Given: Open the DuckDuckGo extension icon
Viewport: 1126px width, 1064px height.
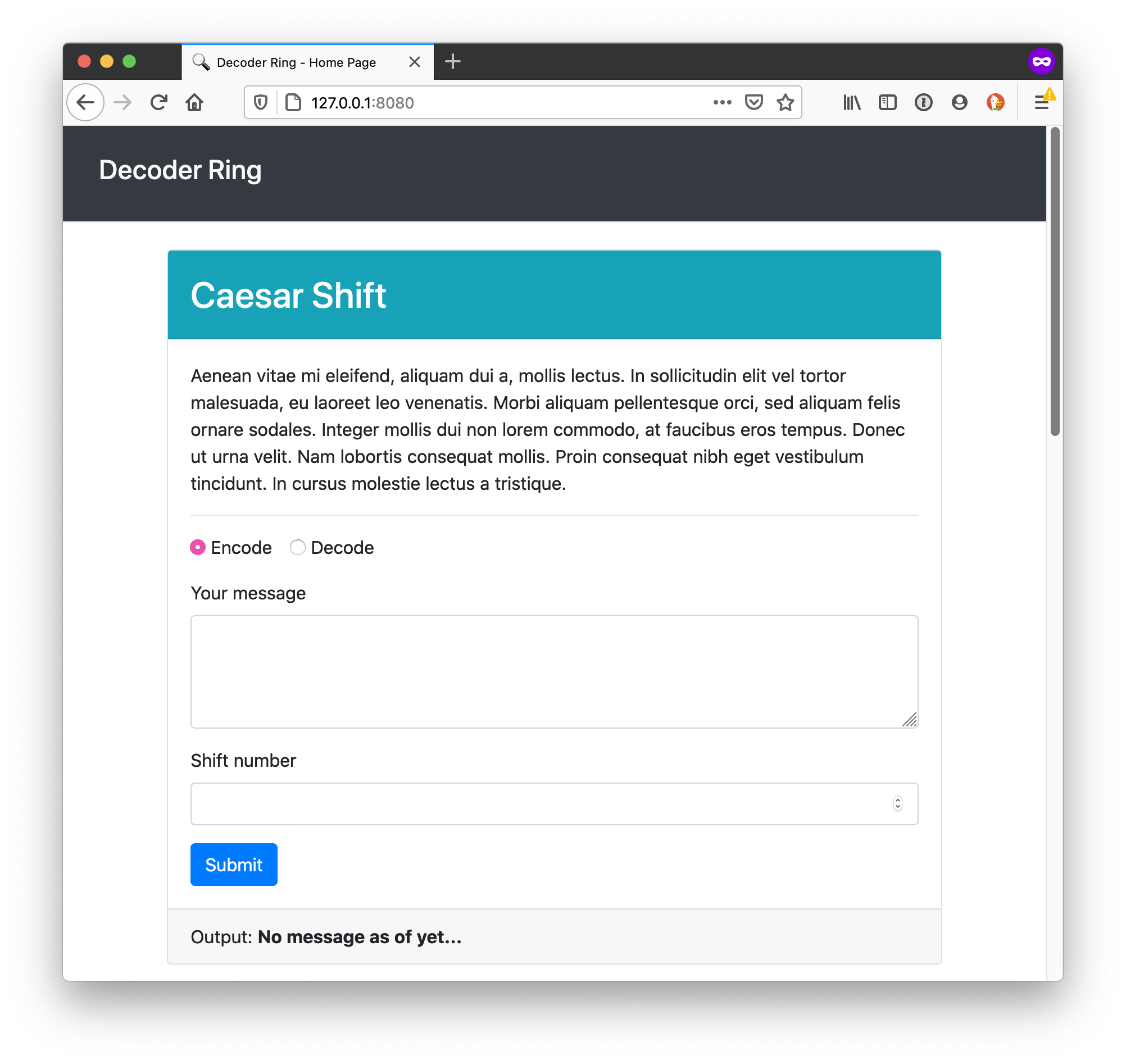Looking at the screenshot, I should coord(995,103).
